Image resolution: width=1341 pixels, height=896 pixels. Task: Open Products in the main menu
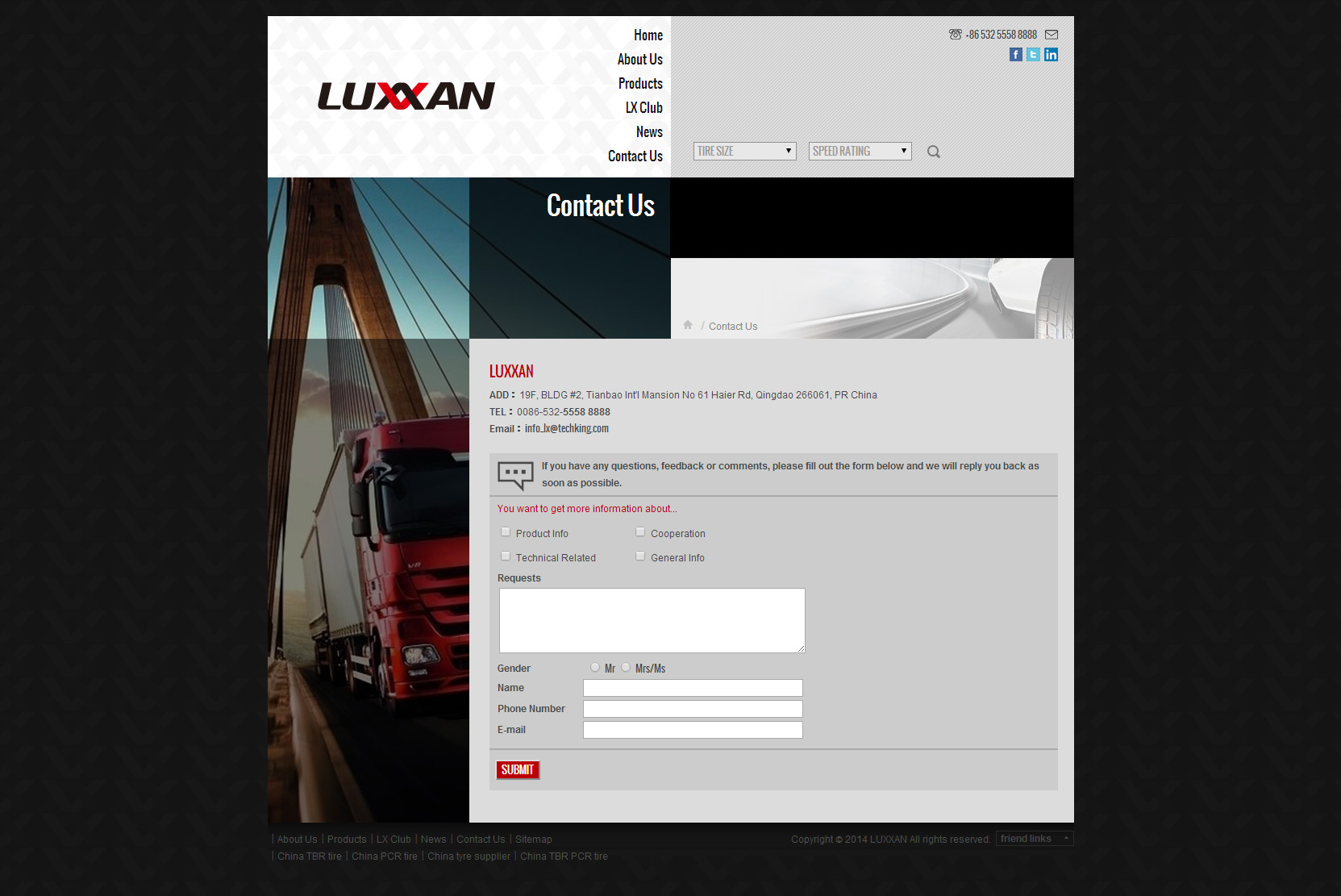click(x=640, y=84)
